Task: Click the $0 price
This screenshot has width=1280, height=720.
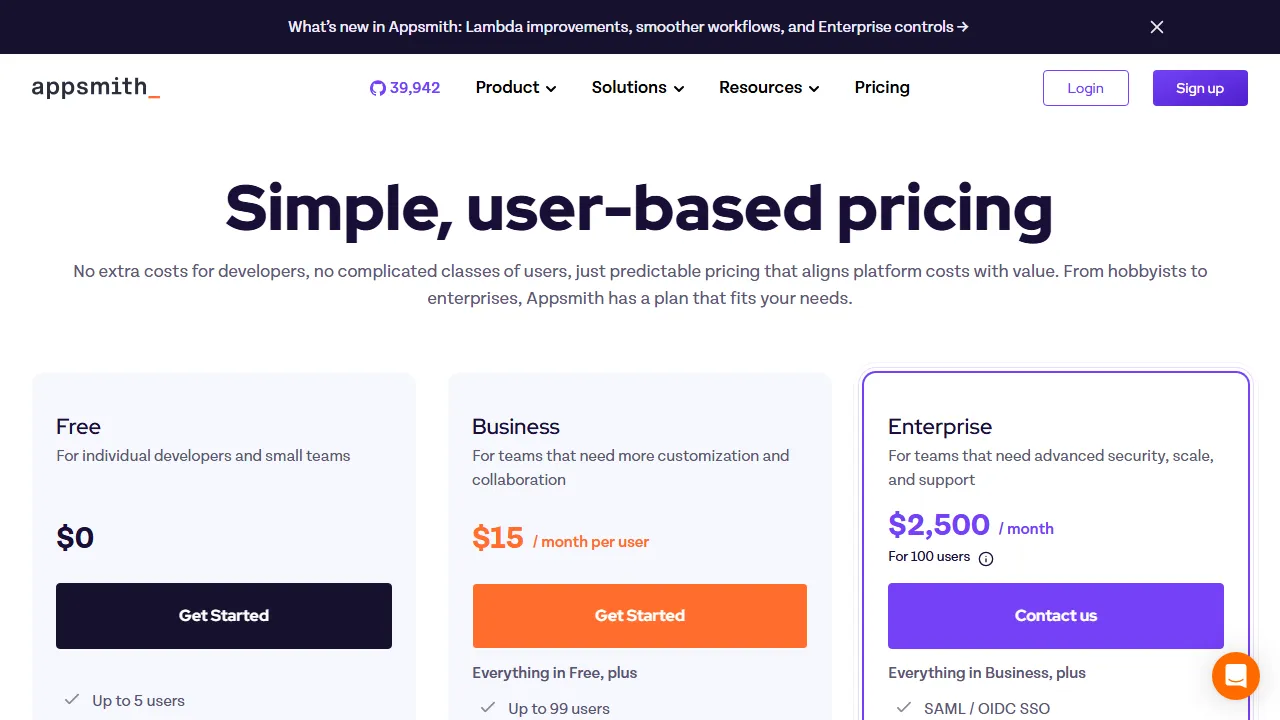Action: 75,538
